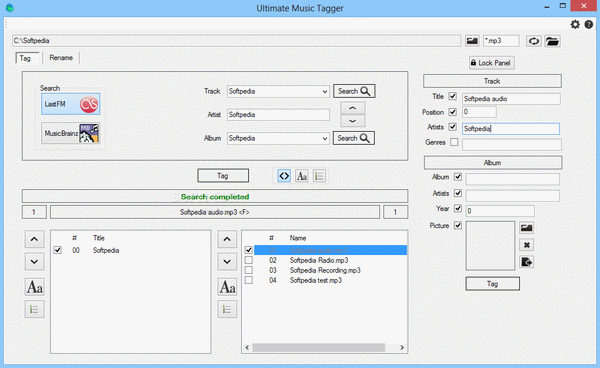Viewport: 600px width, 368px height.
Task: Select the LastFM search source
Action: [x=70, y=104]
